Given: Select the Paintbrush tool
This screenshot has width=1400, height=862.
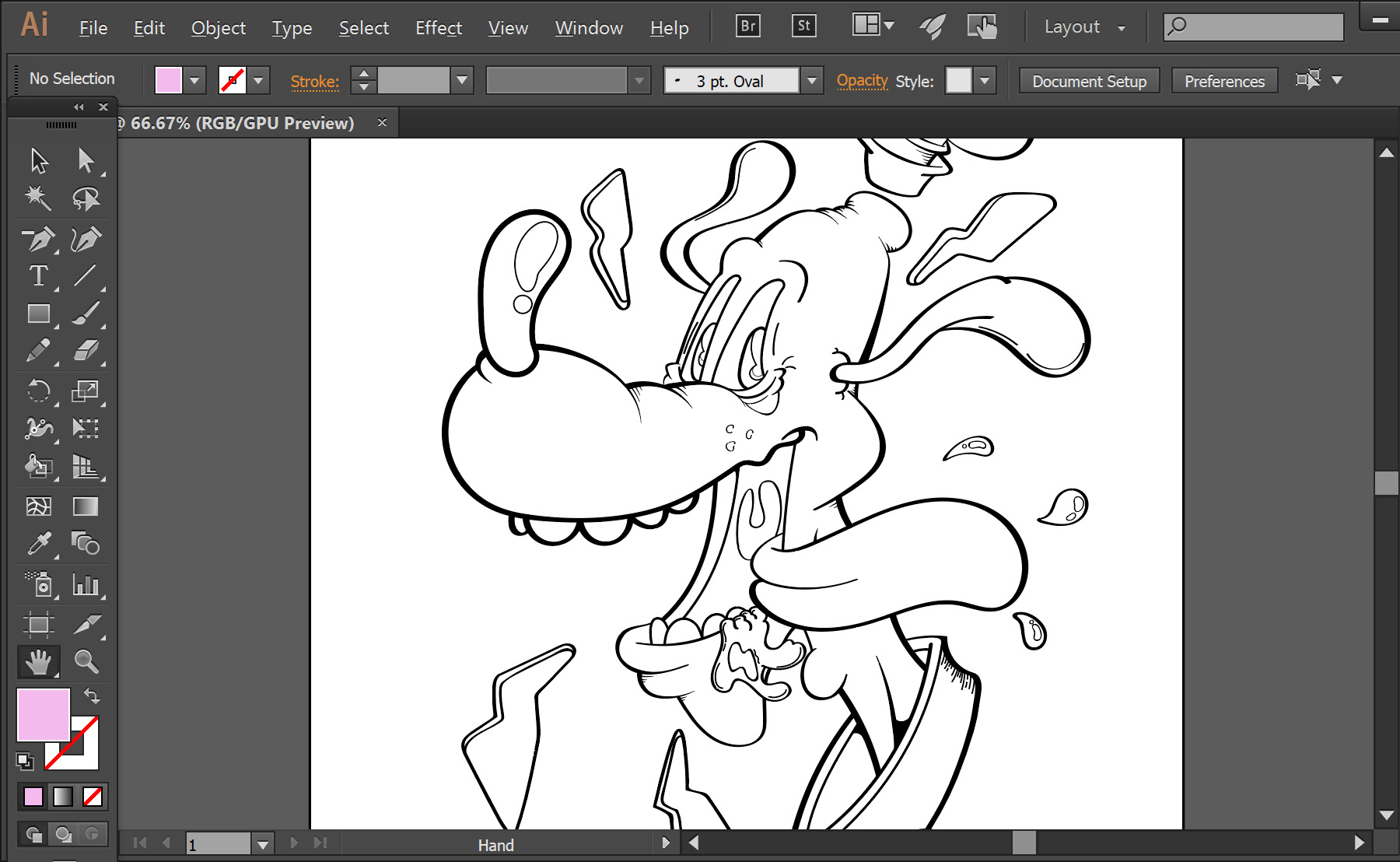Looking at the screenshot, I should point(86,314).
